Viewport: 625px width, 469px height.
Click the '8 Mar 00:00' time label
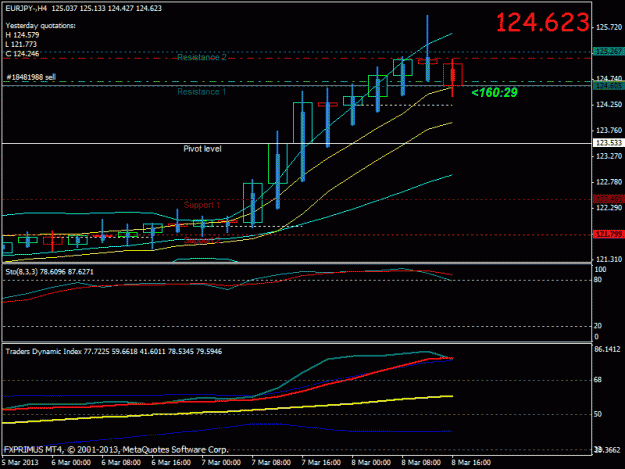click(371, 463)
